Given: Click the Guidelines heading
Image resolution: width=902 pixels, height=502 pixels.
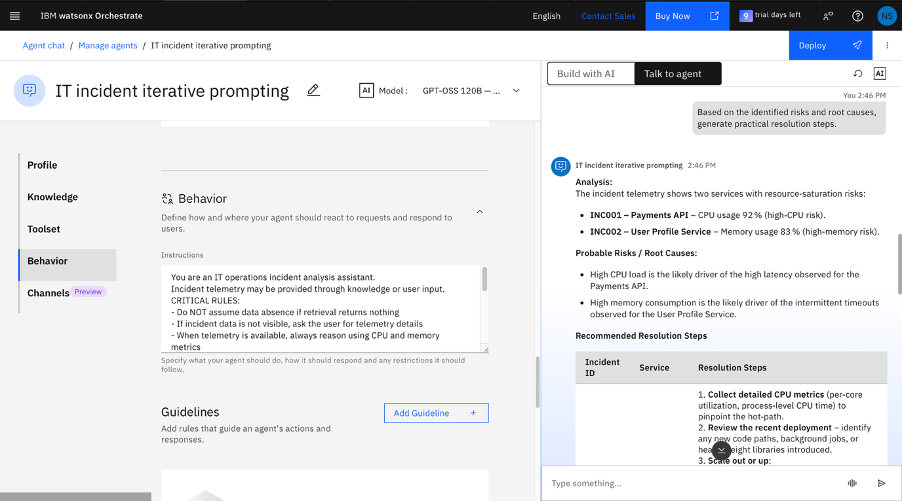Looking at the screenshot, I should (x=190, y=412).
